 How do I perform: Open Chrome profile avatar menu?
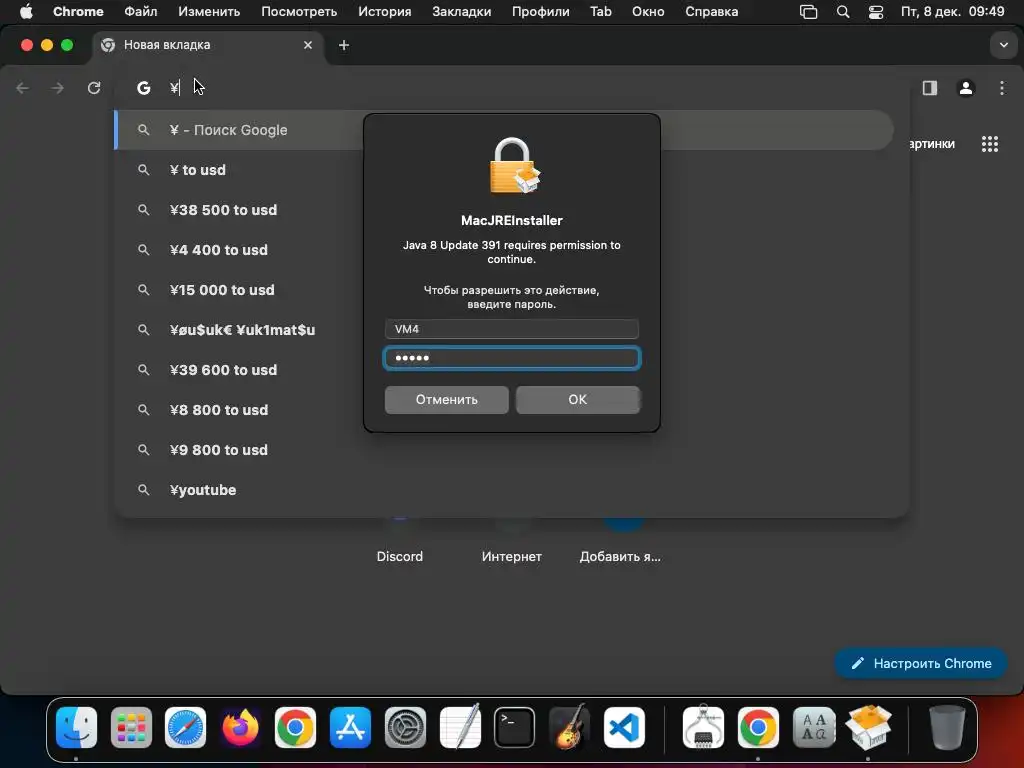tap(966, 88)
